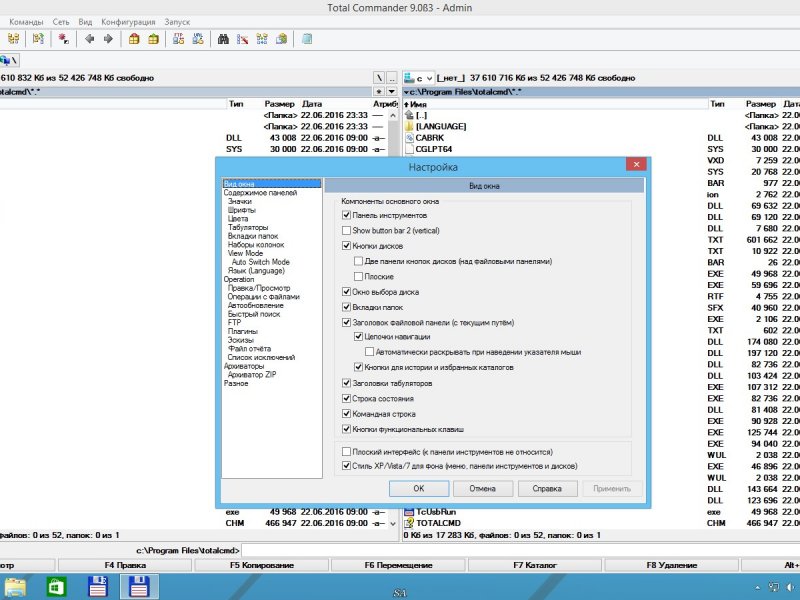Click the Отмена button
Image resolution: width=800 pixels, height=600 pixels.
point(483,488)
